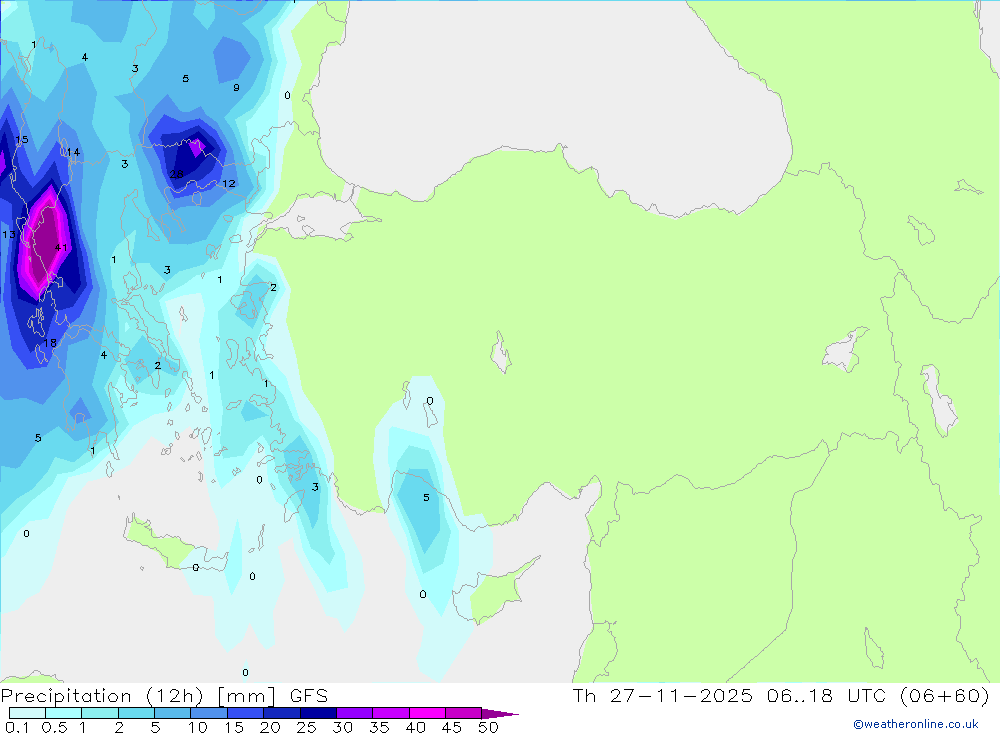The height and width of the screenshot is (733, 1000).
Task: Click the 9 mm precipitation value
Action: [x=237, y=88]
